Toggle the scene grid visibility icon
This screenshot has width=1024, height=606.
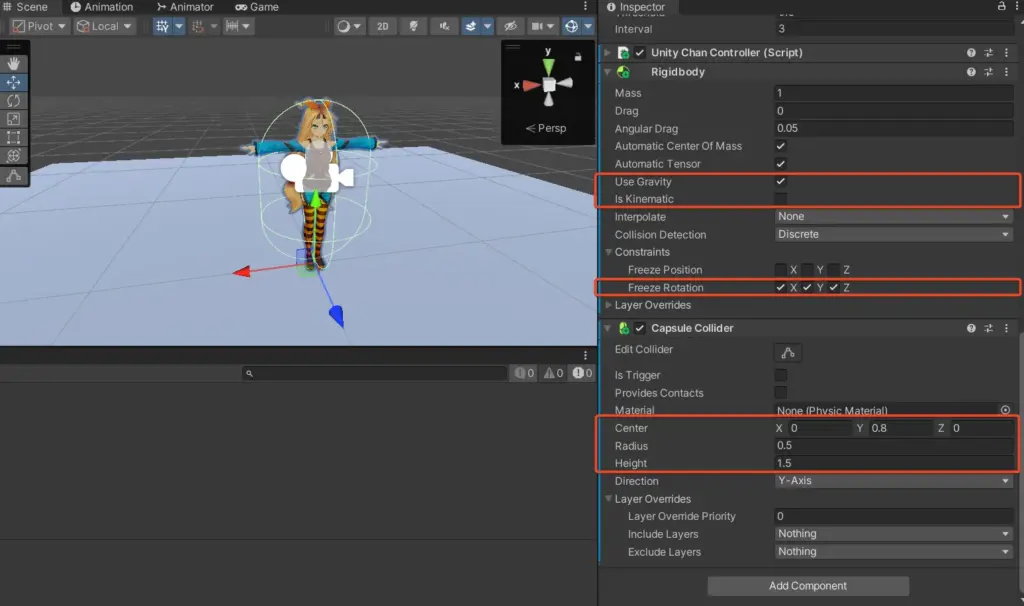tap(162, 26)
